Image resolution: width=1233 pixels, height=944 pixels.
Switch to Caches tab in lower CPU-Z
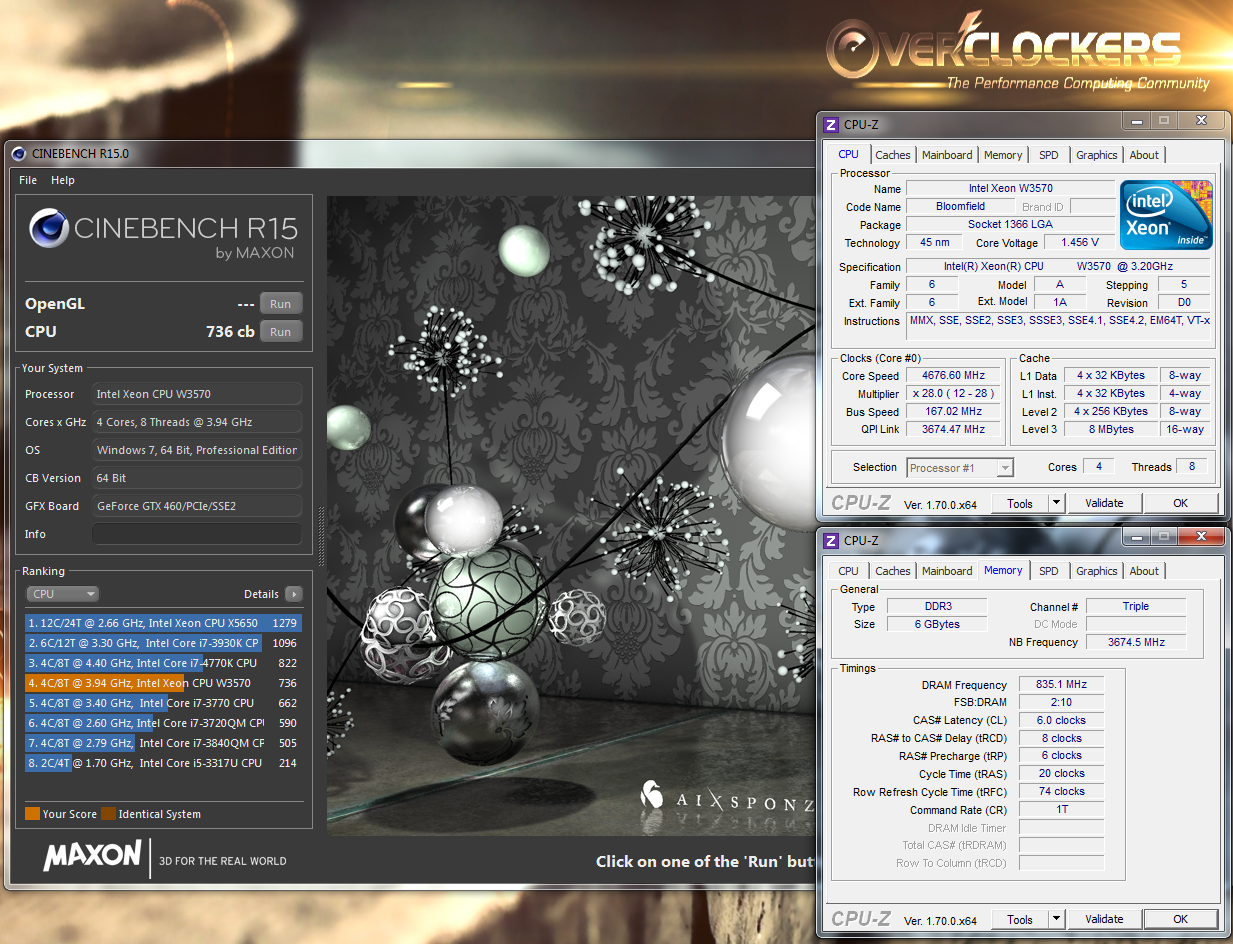[x=893, y=571]
